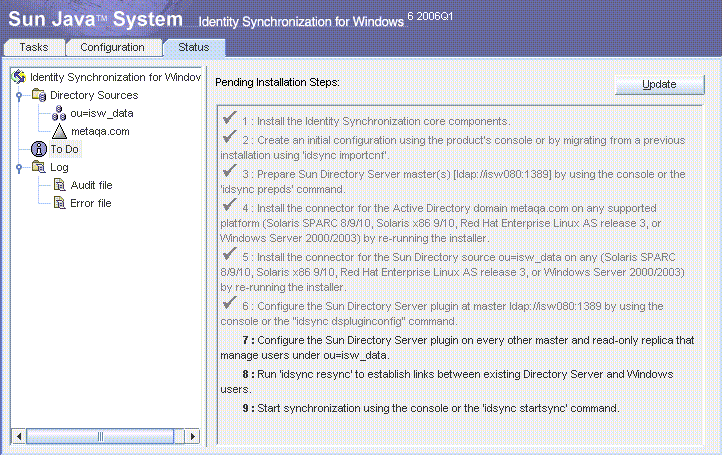Click step 9 'Start synchronization' text
This screenshot has width=722, height=455.
pyautogui.click(x=431, y=408)
